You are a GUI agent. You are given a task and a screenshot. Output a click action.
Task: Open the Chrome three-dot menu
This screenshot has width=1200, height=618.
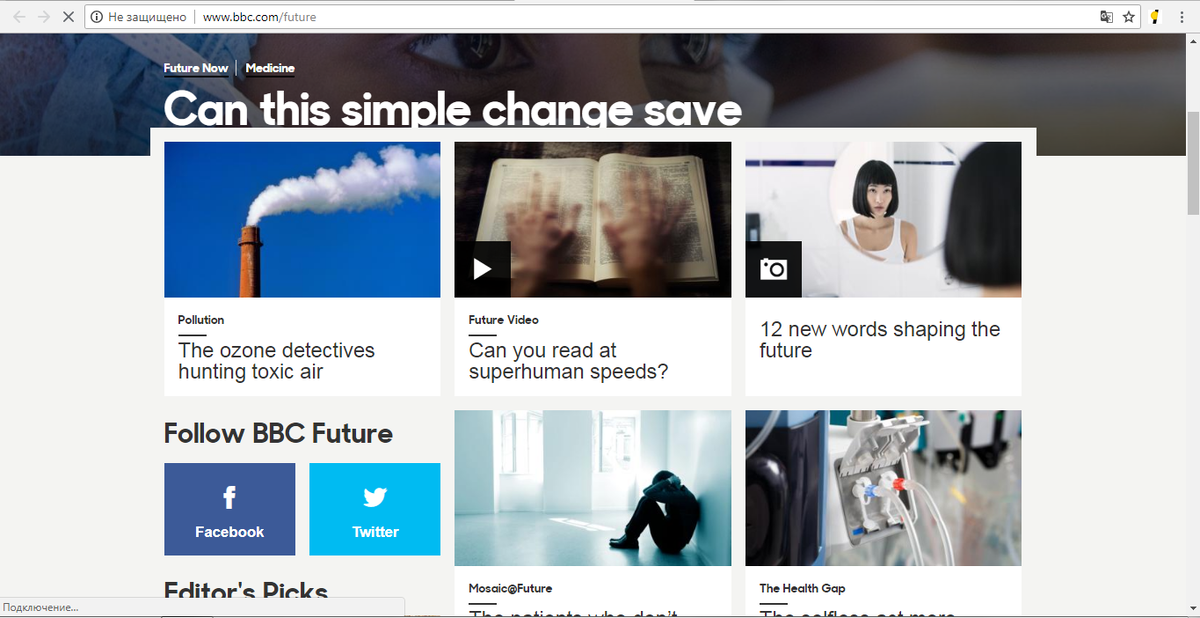point(1182,17)
